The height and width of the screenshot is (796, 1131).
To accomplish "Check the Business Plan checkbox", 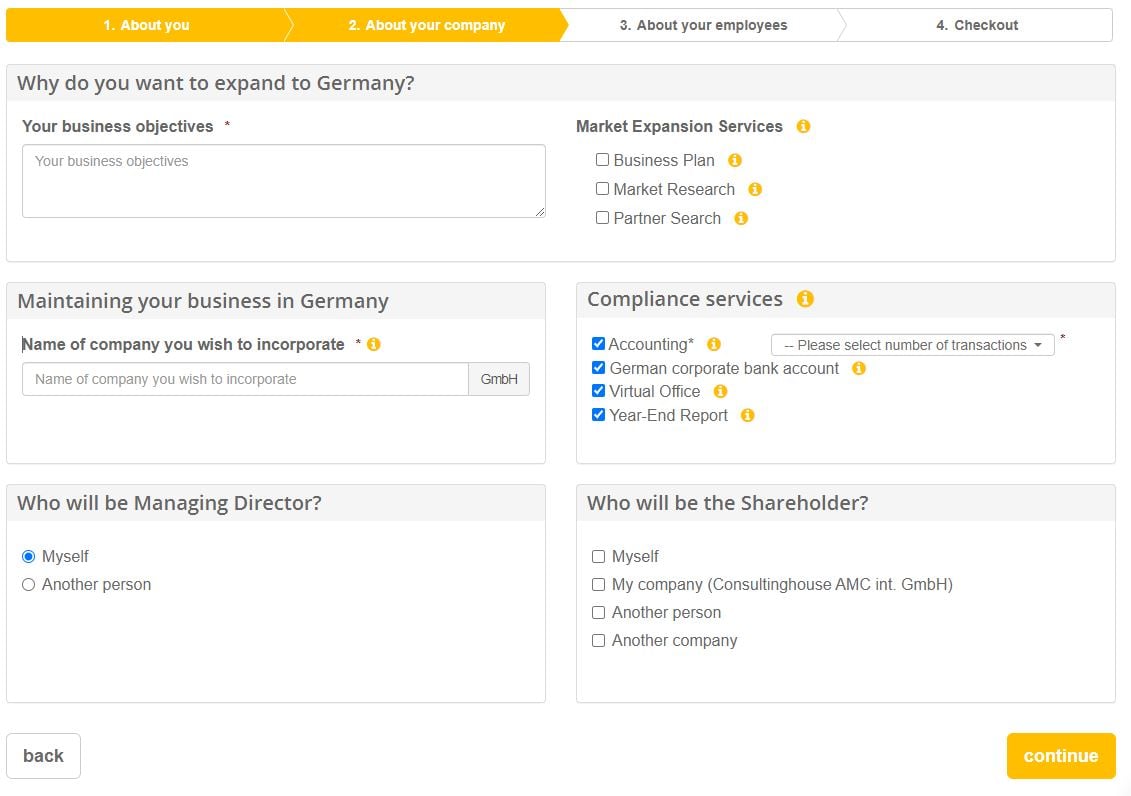I will 602,159.
